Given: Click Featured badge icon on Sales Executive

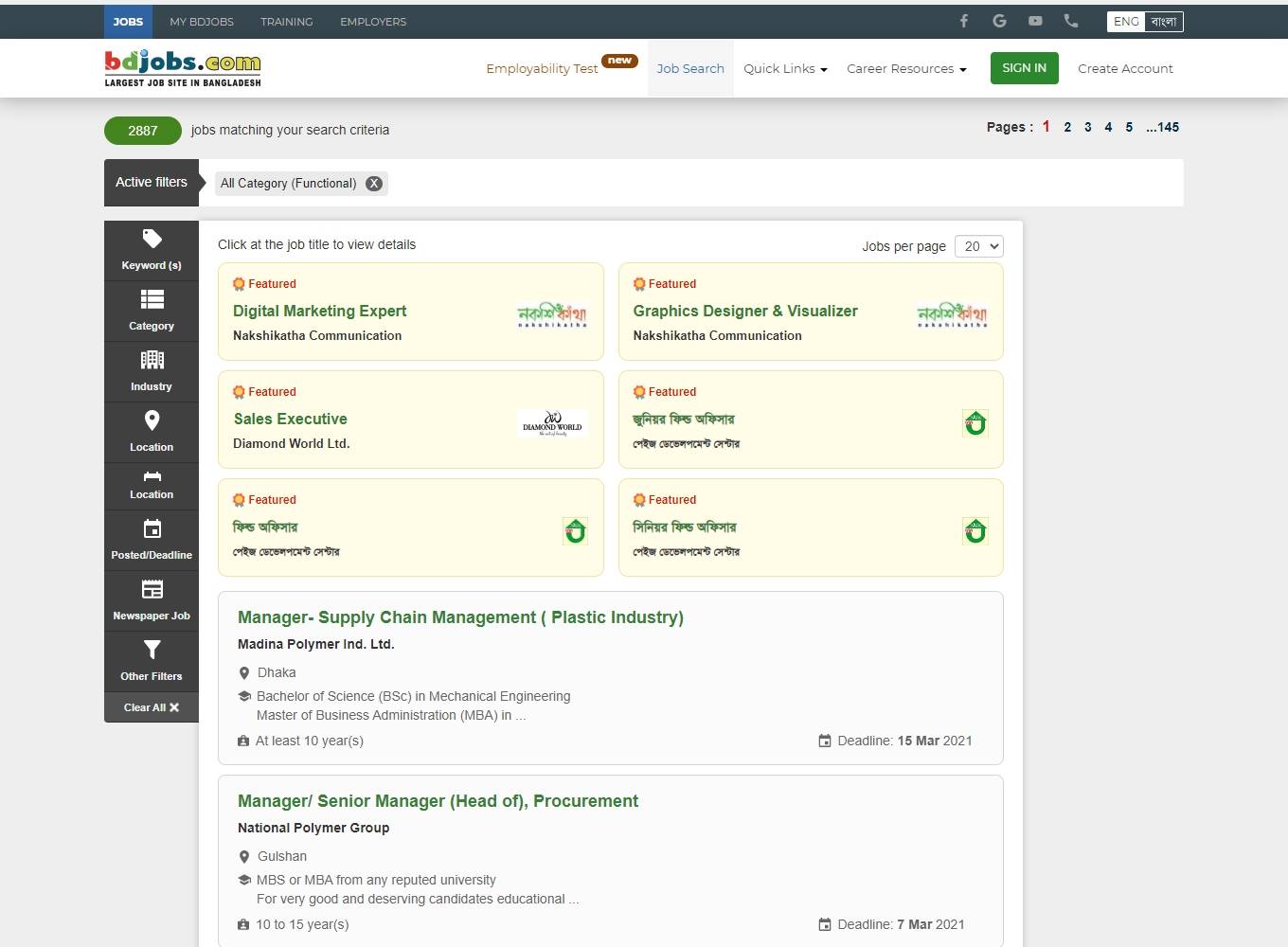Looking at the screenshot, I should [239, 392].
